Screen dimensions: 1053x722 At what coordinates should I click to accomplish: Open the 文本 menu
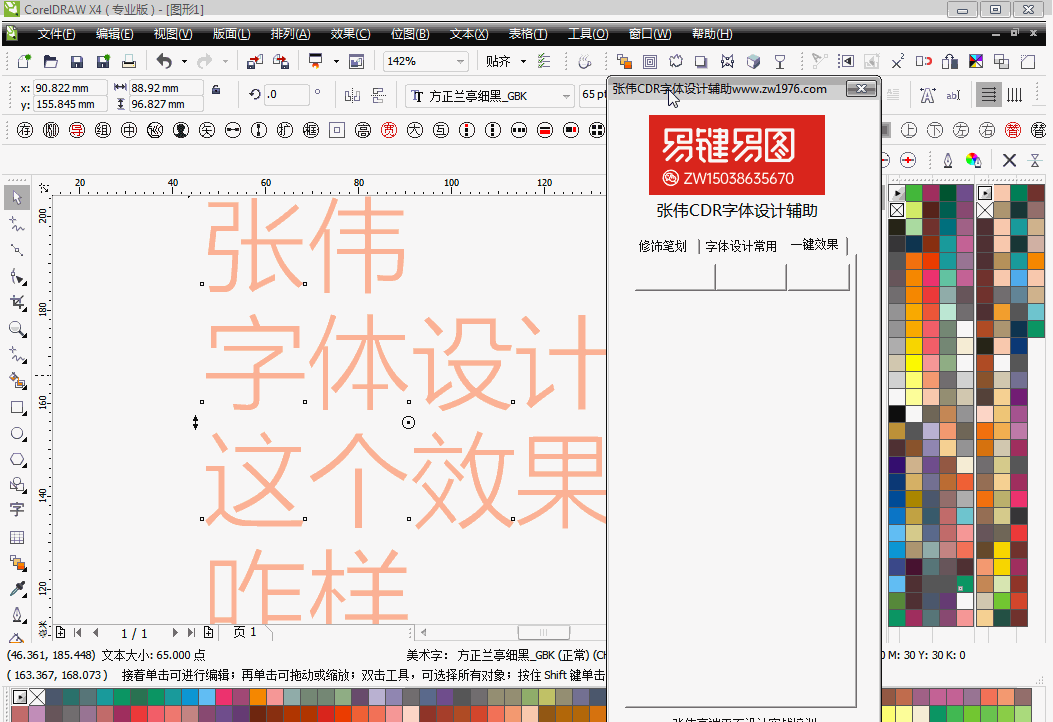coord(468,33)
